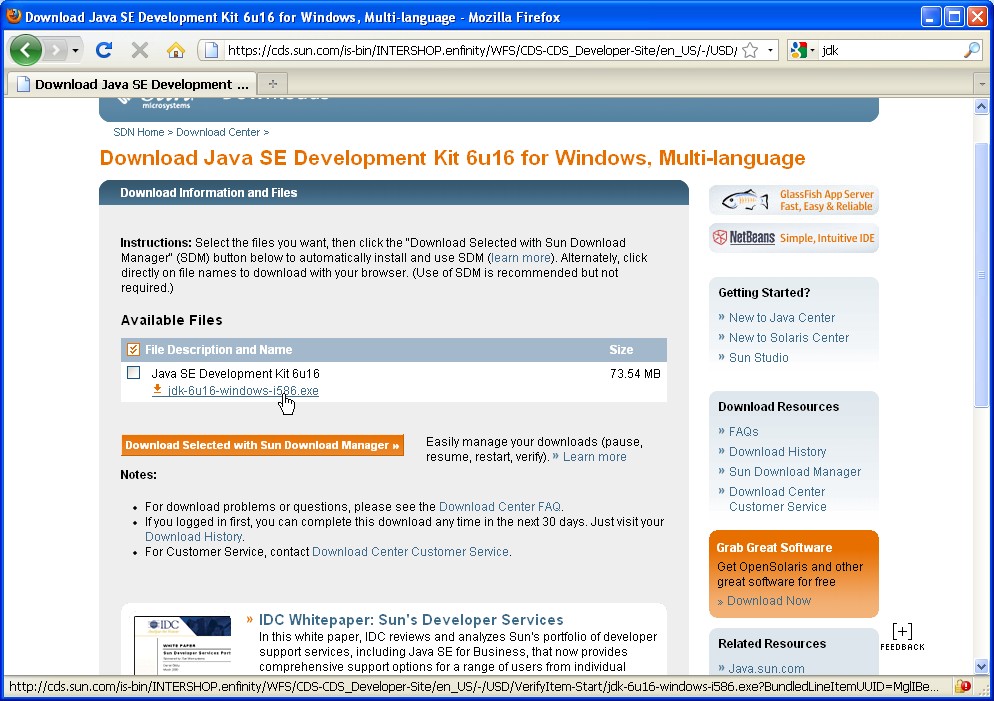994x701 pixels.
Task: Open the GlassFish App Server banner
Action: tap(794, 200)
